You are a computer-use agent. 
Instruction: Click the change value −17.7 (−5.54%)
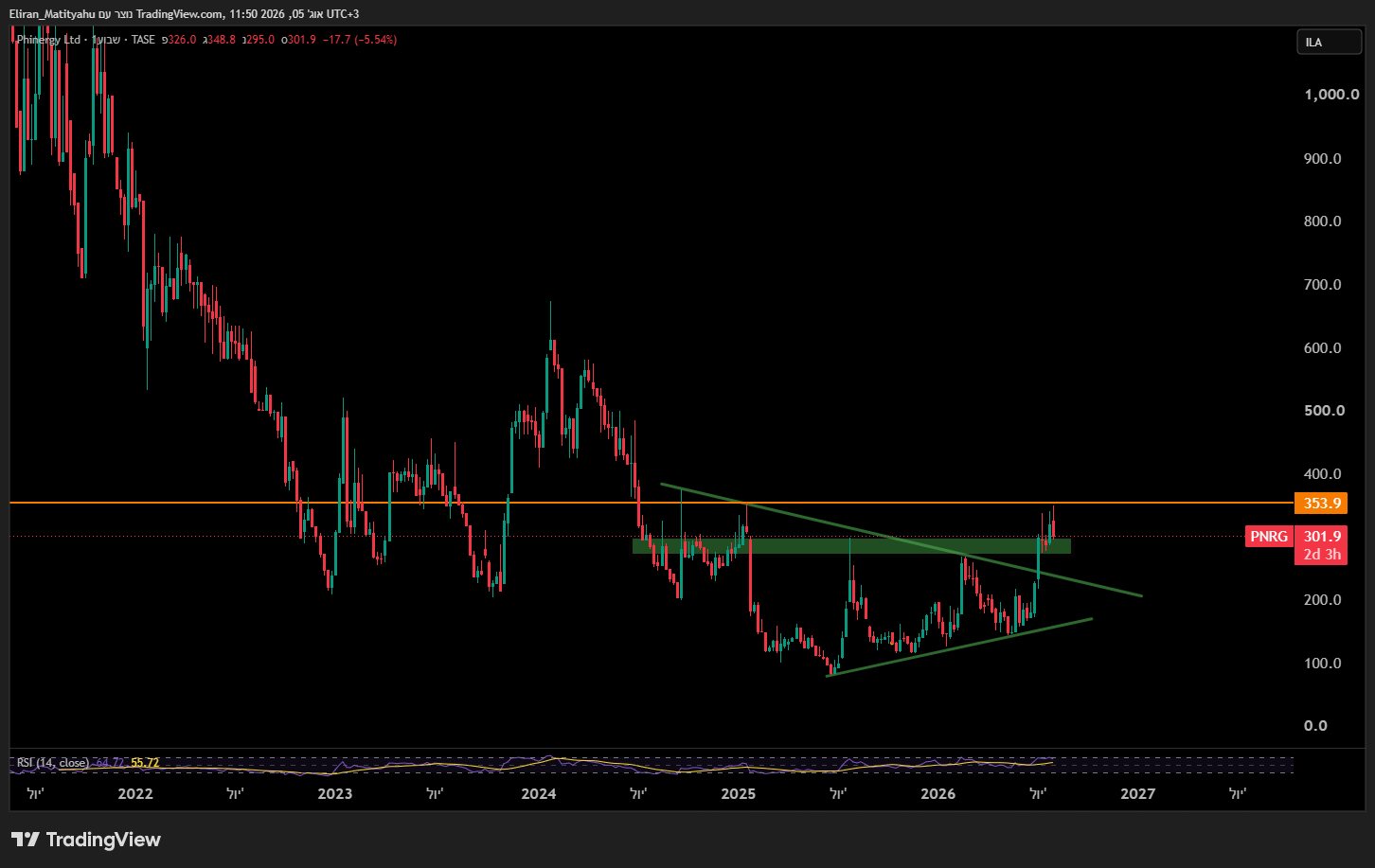360,40
